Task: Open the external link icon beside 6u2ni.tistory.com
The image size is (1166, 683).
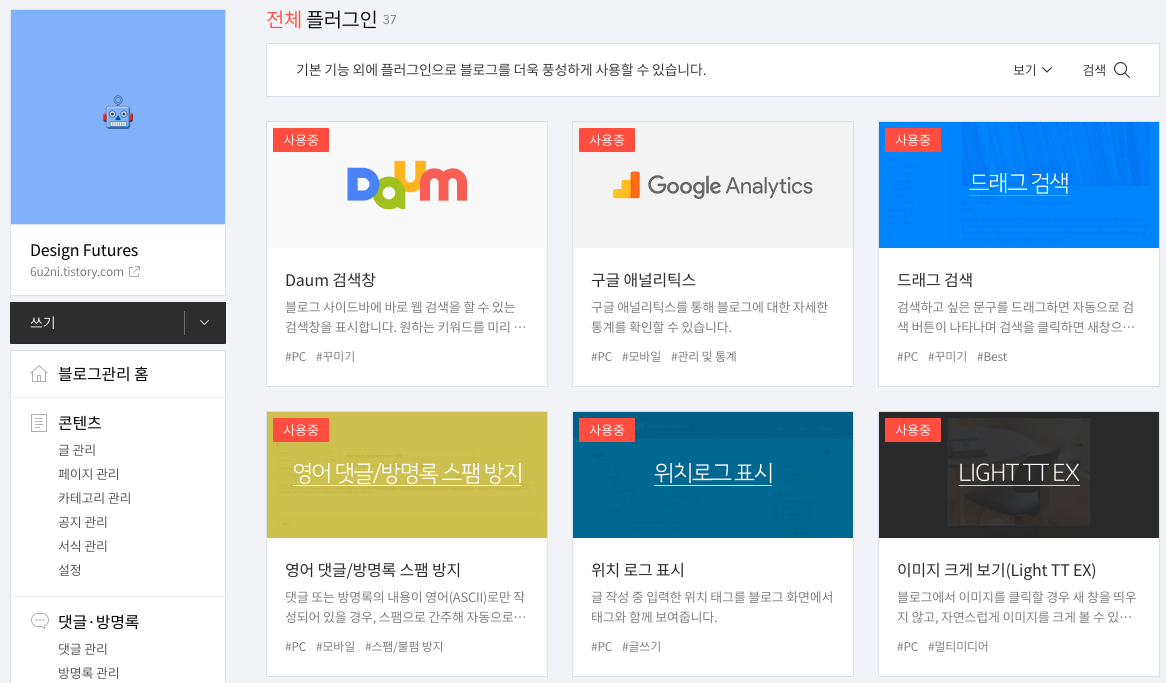Action: (x=135, y=272)
